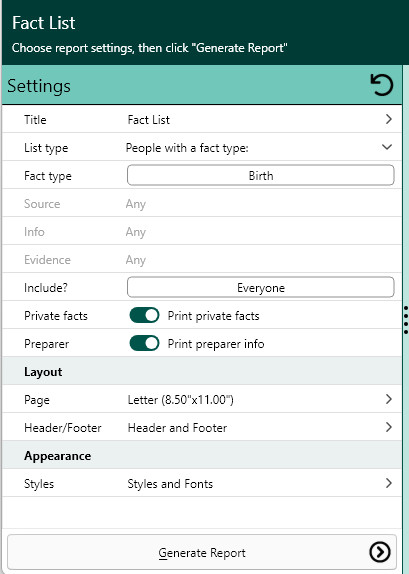Click the 'List type' row label
The image size is (409, 574).
[x=46, y=148]
